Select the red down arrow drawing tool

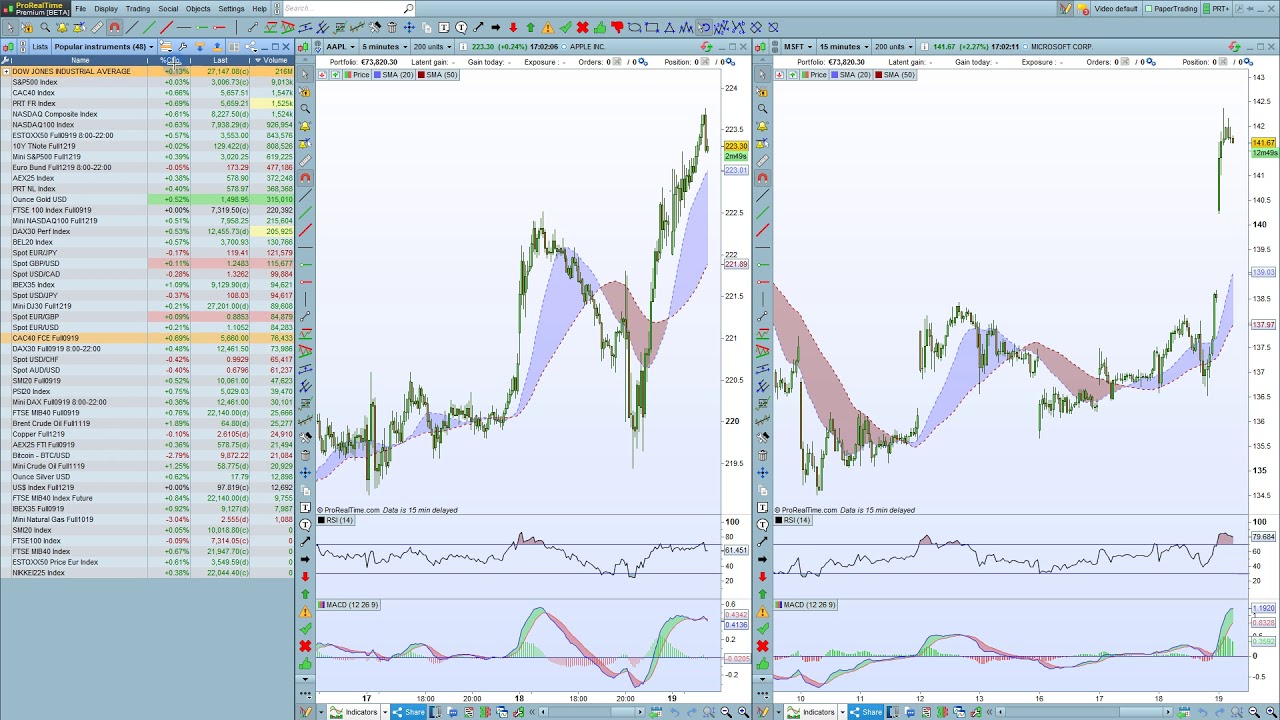[513, 27]
